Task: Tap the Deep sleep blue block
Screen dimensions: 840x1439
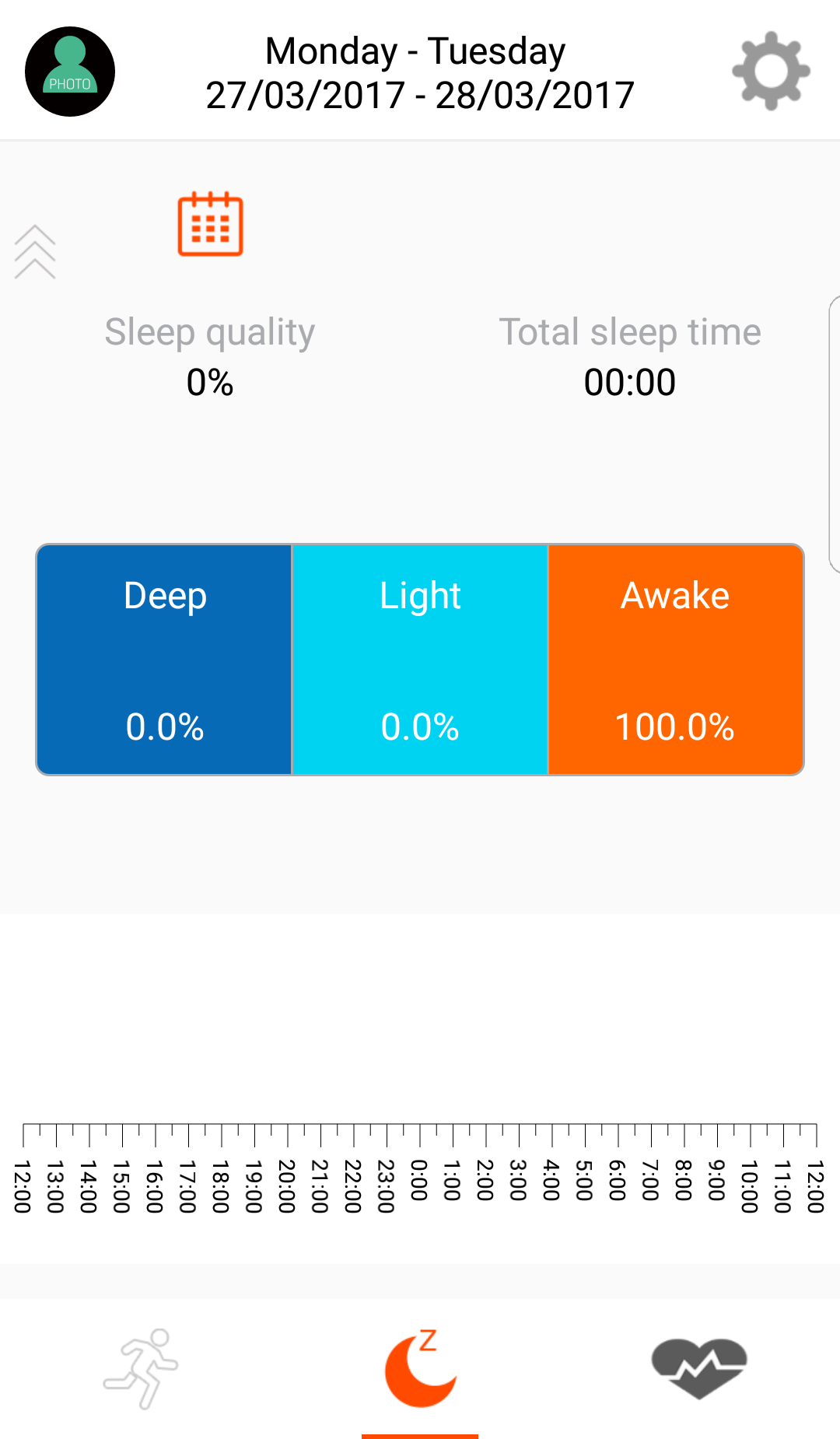Action: (165, 660)
